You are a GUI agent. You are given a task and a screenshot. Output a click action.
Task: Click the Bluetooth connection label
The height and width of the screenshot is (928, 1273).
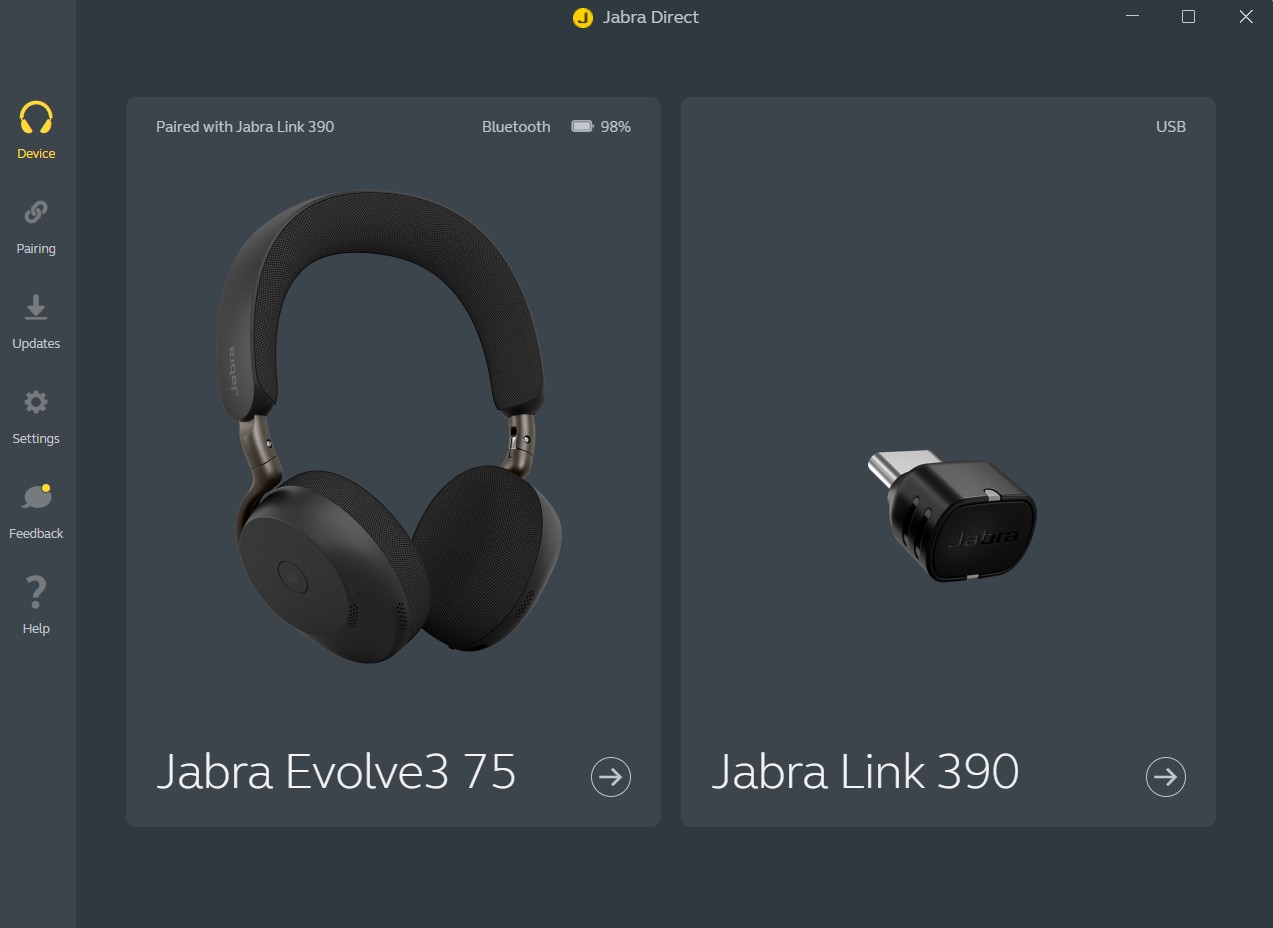pyautogui.click(x=516, y=127)
